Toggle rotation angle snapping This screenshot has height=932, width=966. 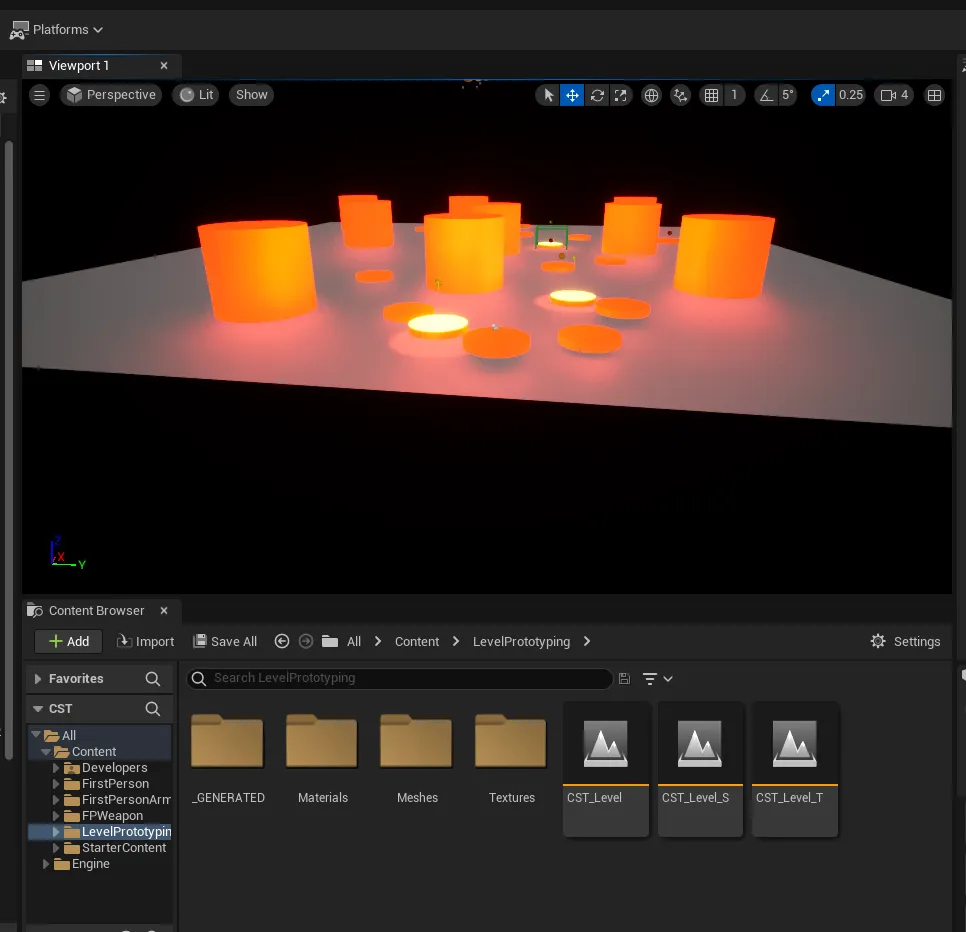[x=767, y=95]
